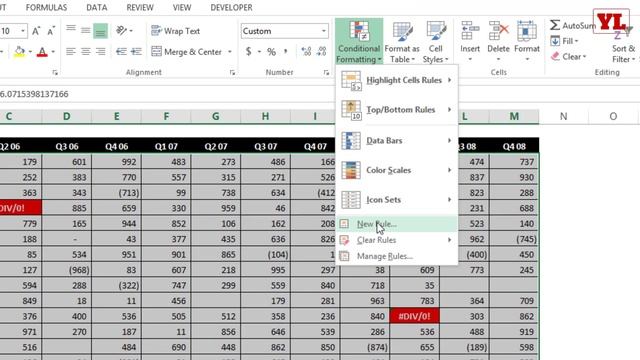Screen dimensions: 640x360
Task: Increase font size with larger A icon
Action: tap(36, 31)
